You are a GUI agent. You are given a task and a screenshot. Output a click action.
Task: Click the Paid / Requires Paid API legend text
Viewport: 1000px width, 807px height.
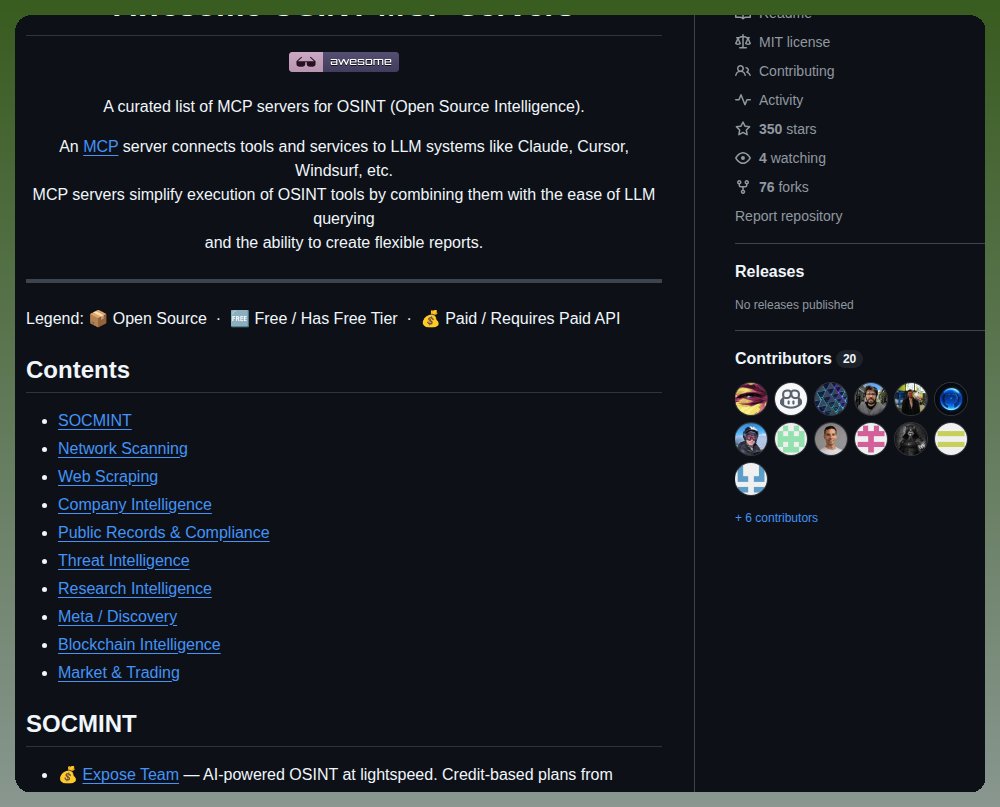pyautogui.click(x=533, y=318)
